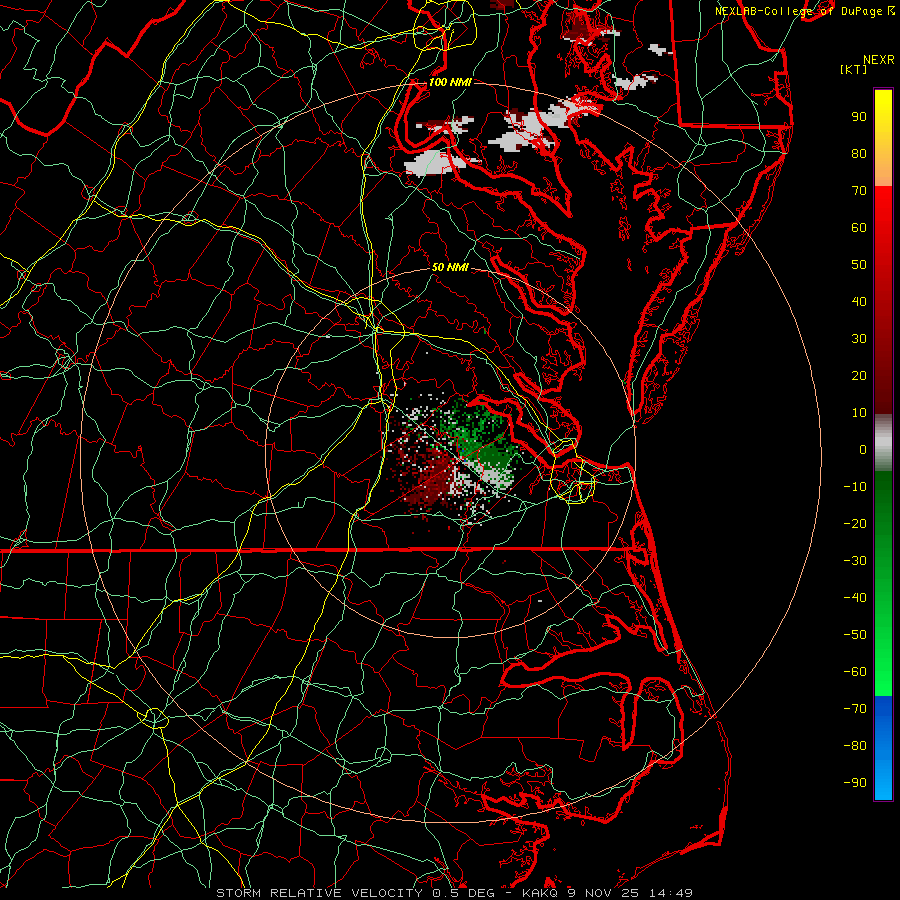Click the gray zero-velocity segment of color bar
This screenshot has height=900, width=900.
click(x=883, y=444)
